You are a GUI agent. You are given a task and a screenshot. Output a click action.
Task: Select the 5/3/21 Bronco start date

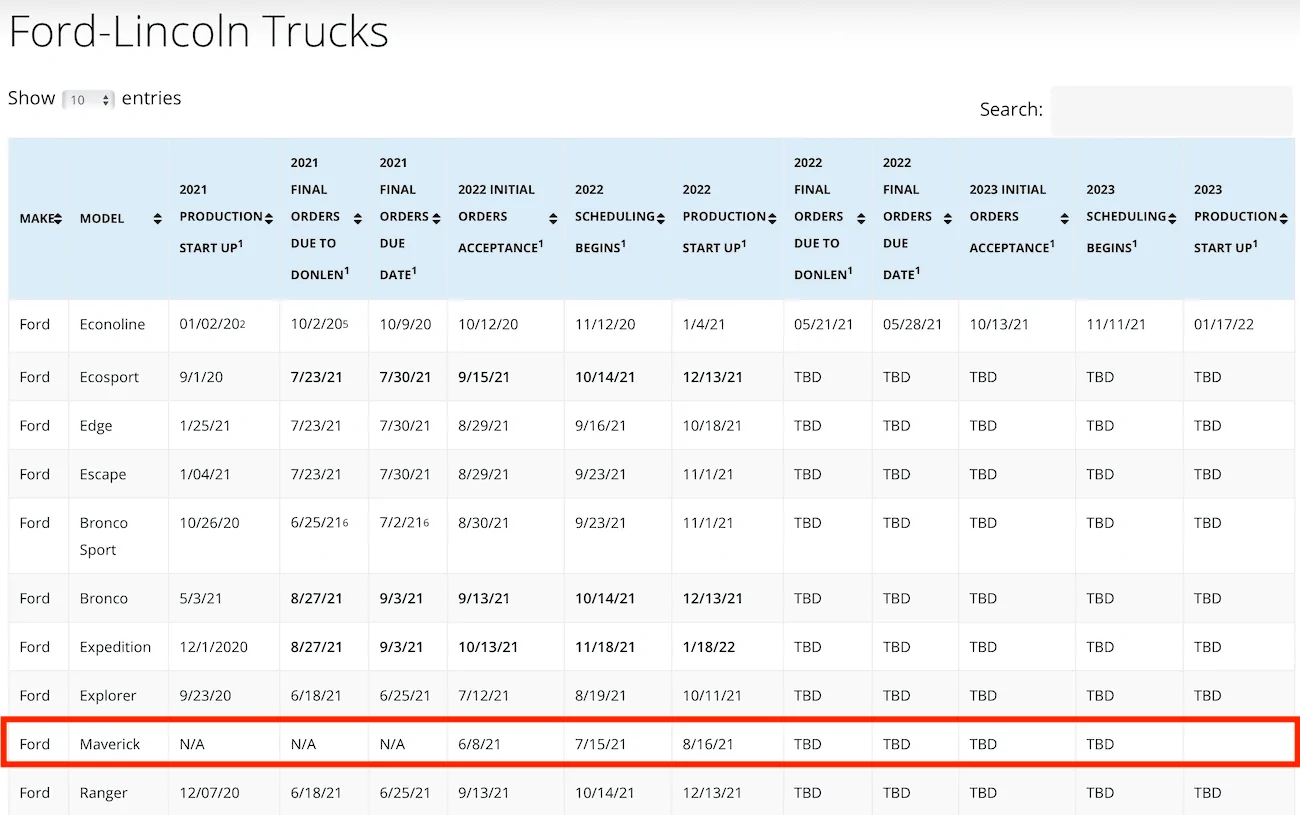click(x=201, y=599)
